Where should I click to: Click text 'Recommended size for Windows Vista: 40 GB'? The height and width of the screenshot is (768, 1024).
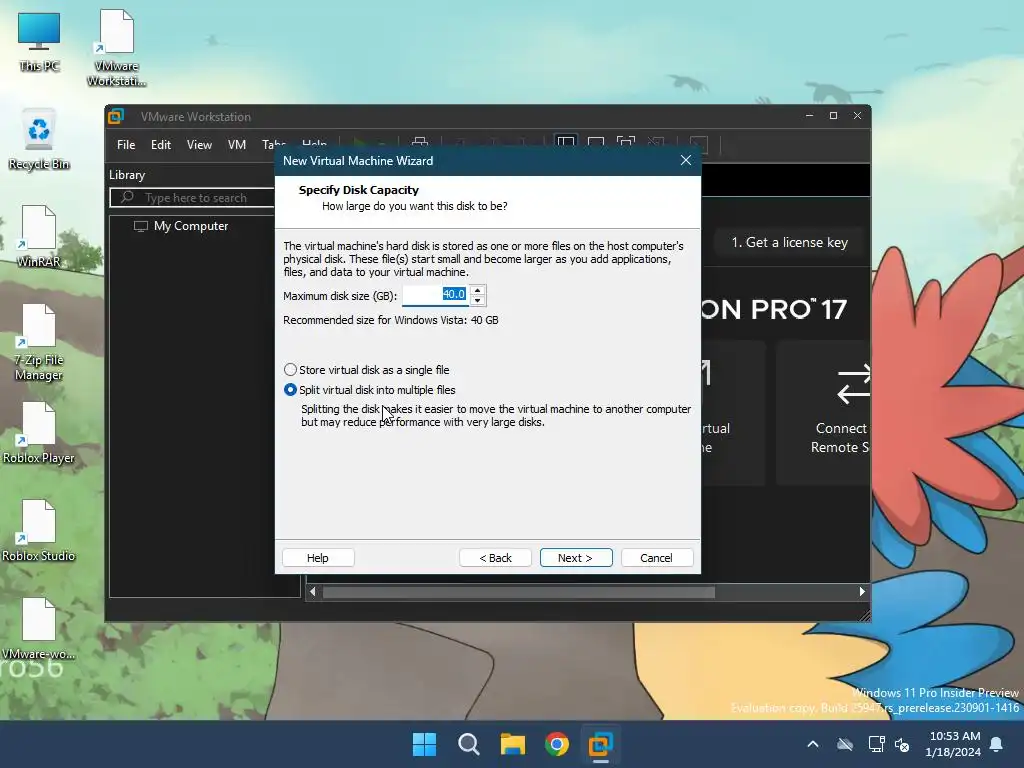391,320
